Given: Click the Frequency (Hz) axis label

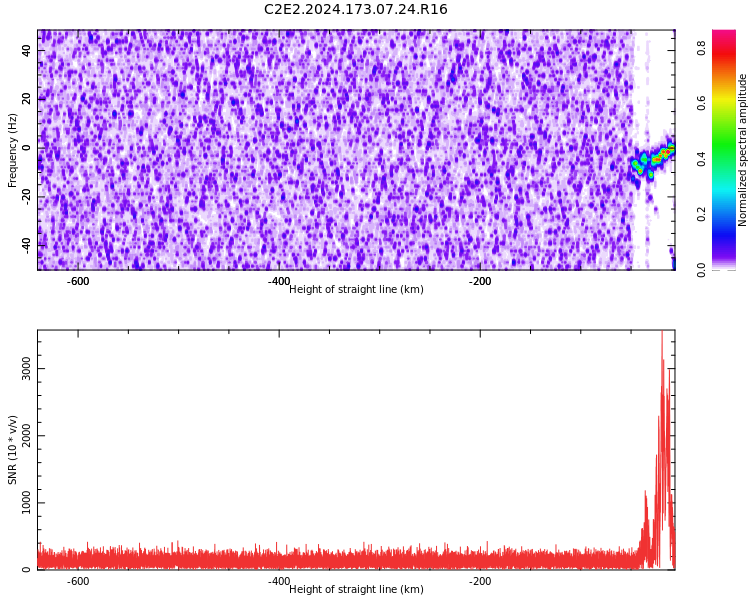Looking at the screenshot, I should coord(12,150).
